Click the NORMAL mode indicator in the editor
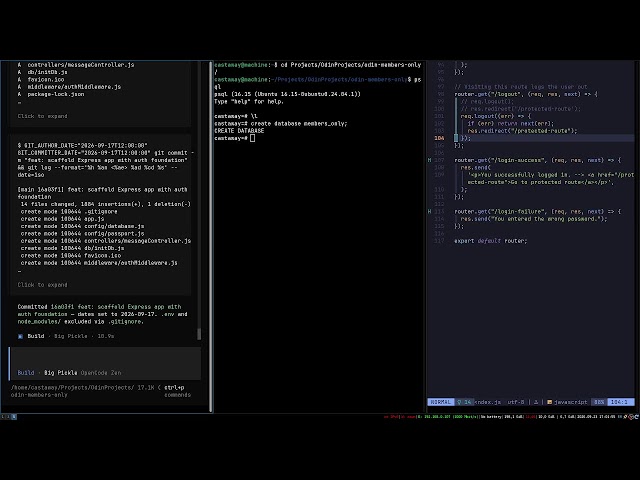This screenshot has height=480, width=640. click(441, 402)
